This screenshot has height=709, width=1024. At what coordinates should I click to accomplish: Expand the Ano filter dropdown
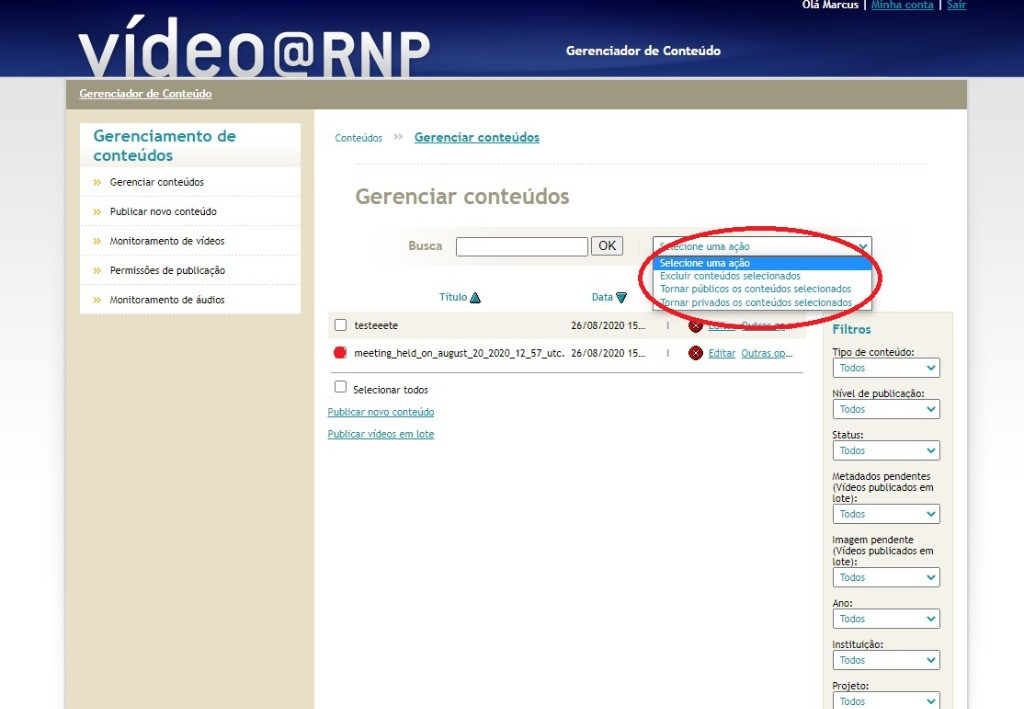[885, 619]
